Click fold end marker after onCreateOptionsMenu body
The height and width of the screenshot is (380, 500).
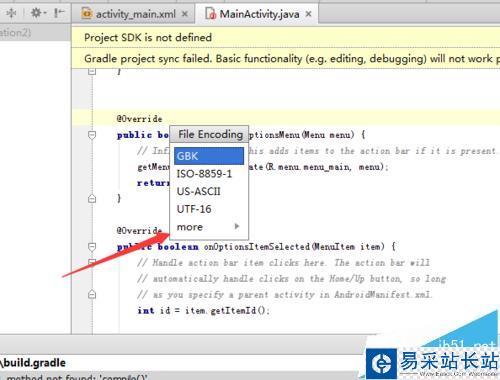92,199
